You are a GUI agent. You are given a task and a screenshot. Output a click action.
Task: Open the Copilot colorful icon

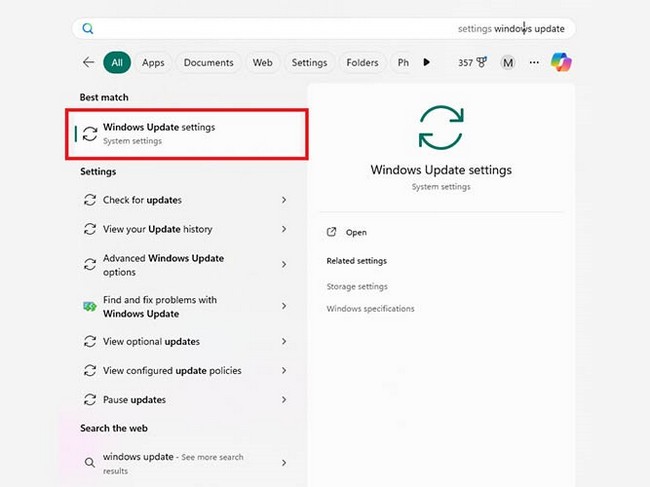(561, 63)
